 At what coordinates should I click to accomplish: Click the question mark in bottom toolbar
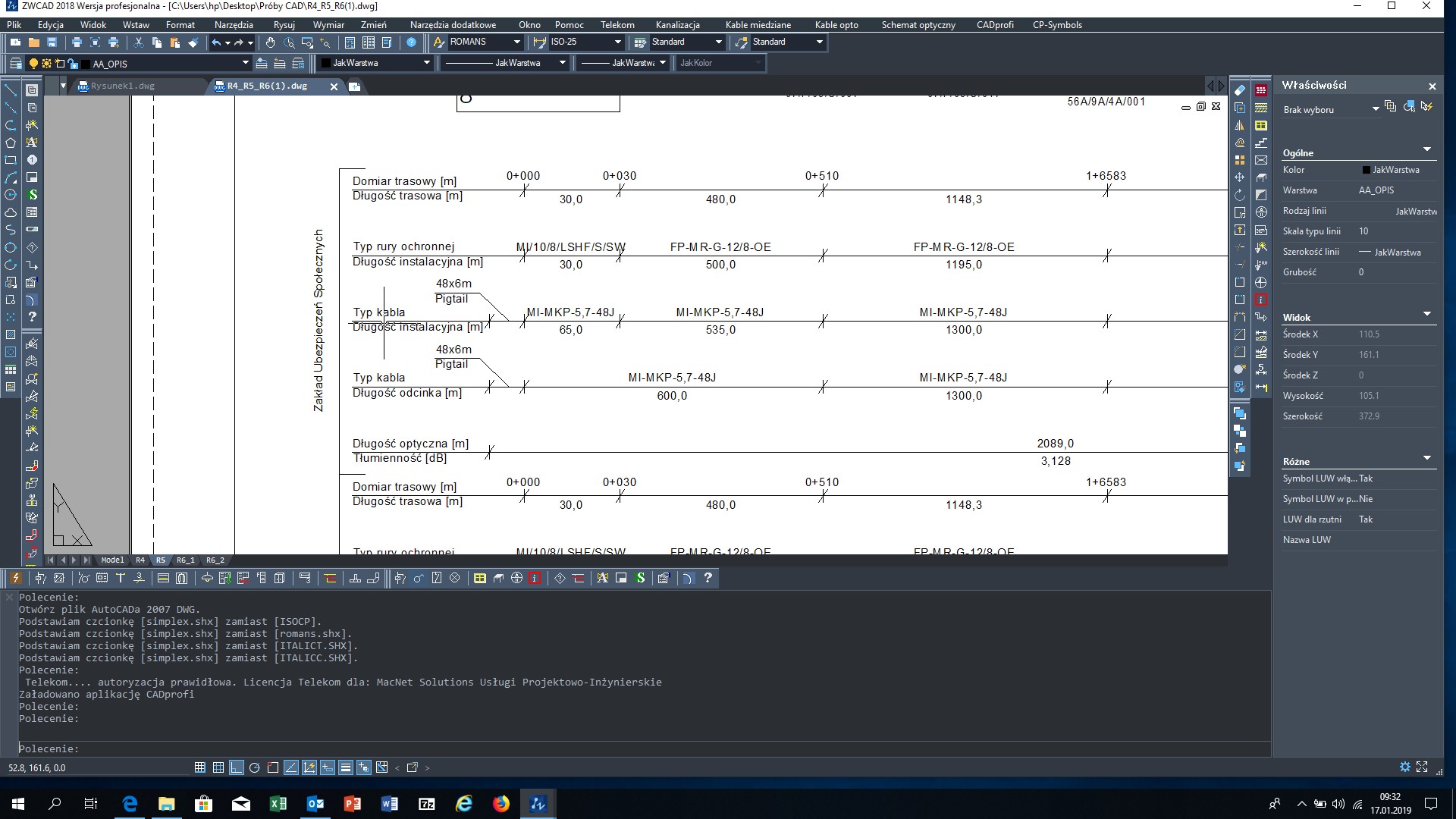point(708,578)
